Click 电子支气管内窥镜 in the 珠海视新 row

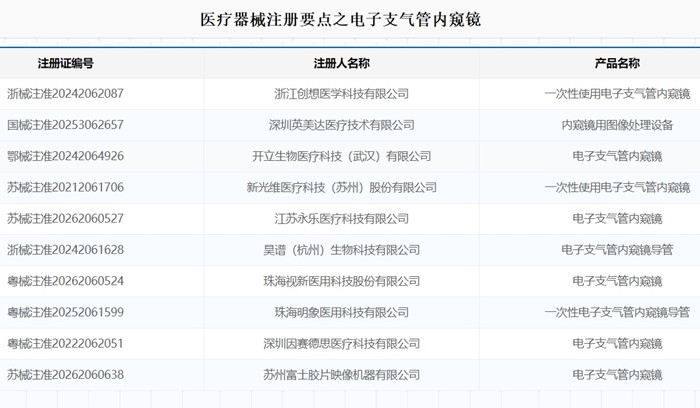(x=617, y=281)
